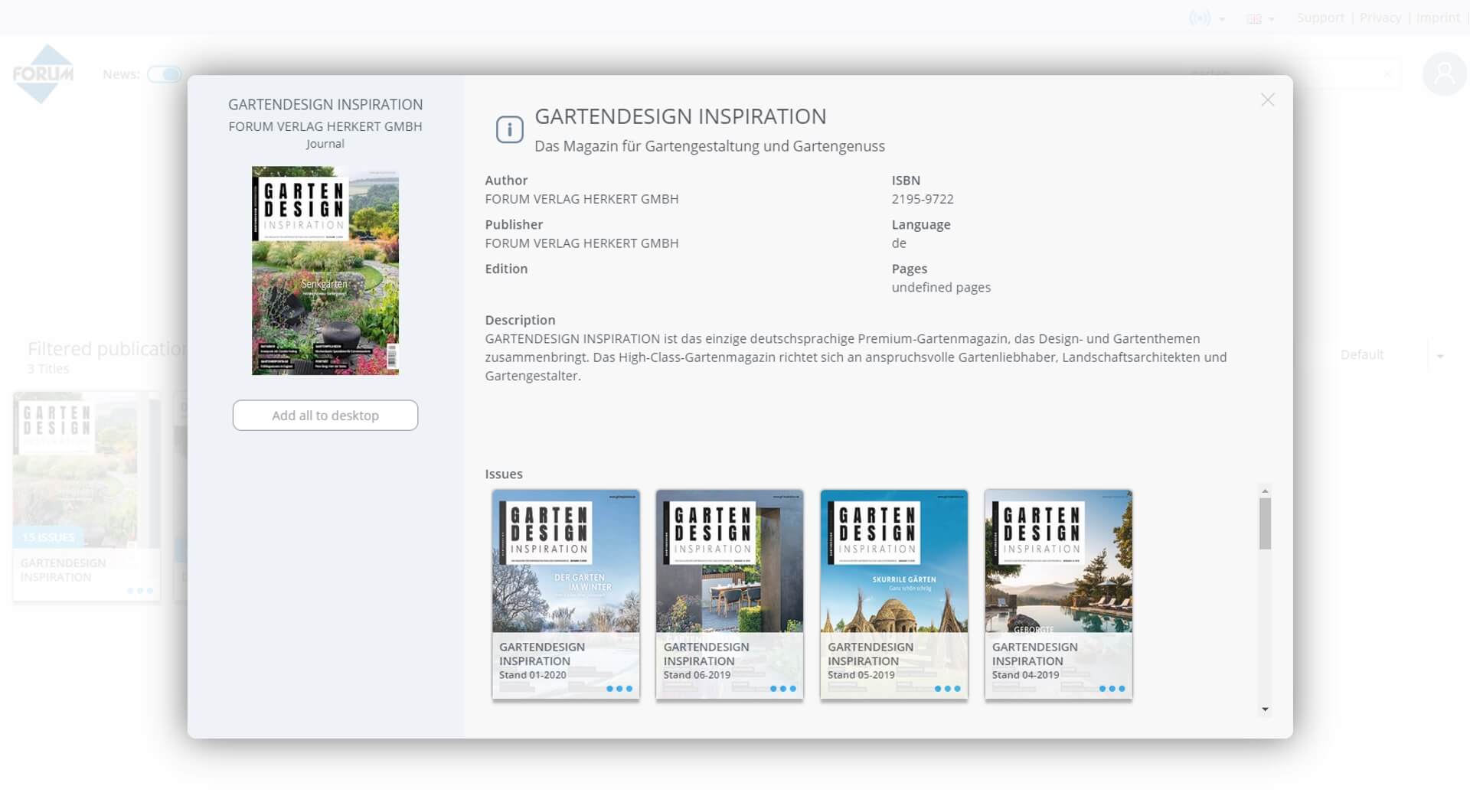Open the Imprint link
The image size is (1470, 812).
(1437, 18)
